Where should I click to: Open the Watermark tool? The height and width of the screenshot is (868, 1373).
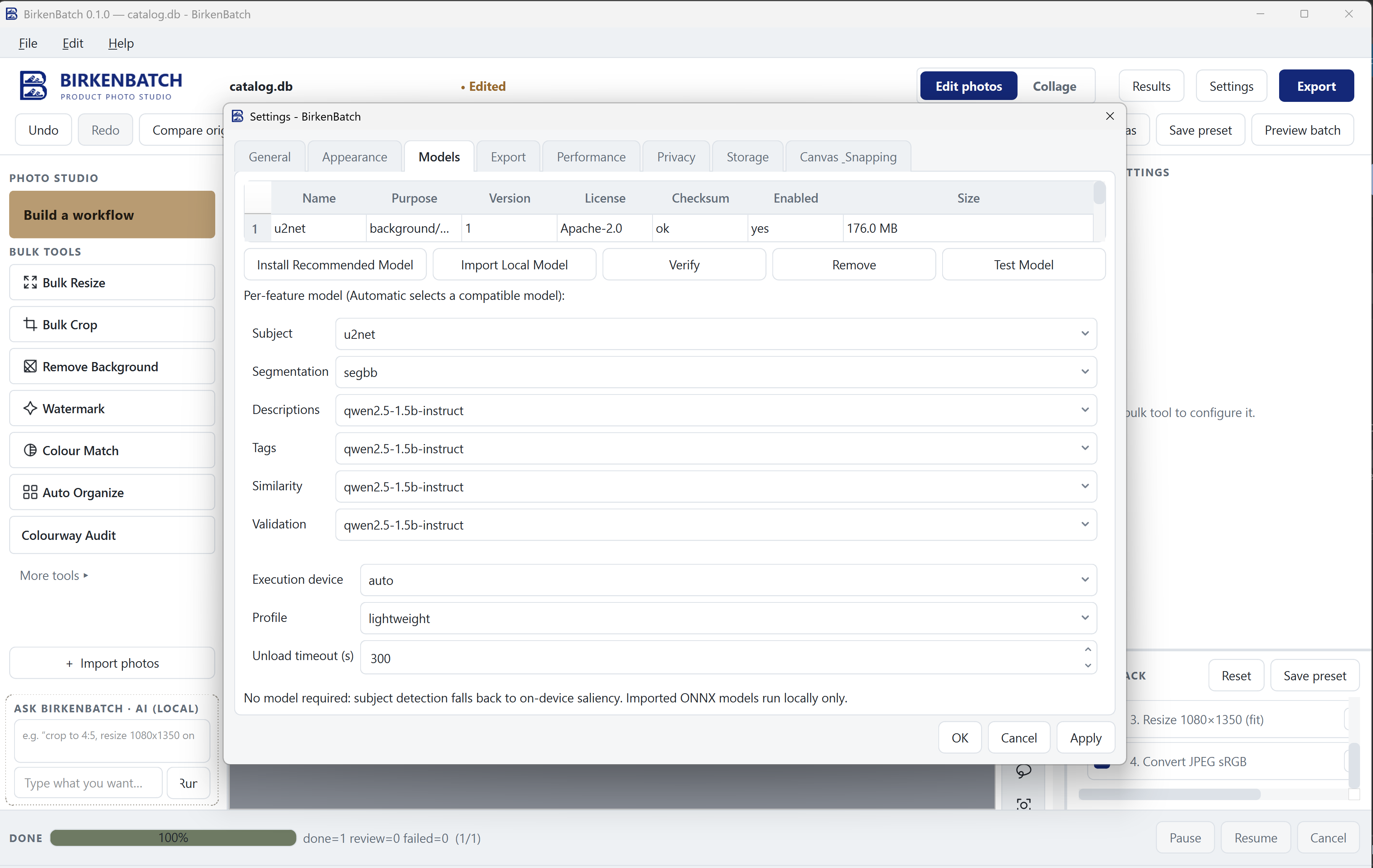click(112, 408)
